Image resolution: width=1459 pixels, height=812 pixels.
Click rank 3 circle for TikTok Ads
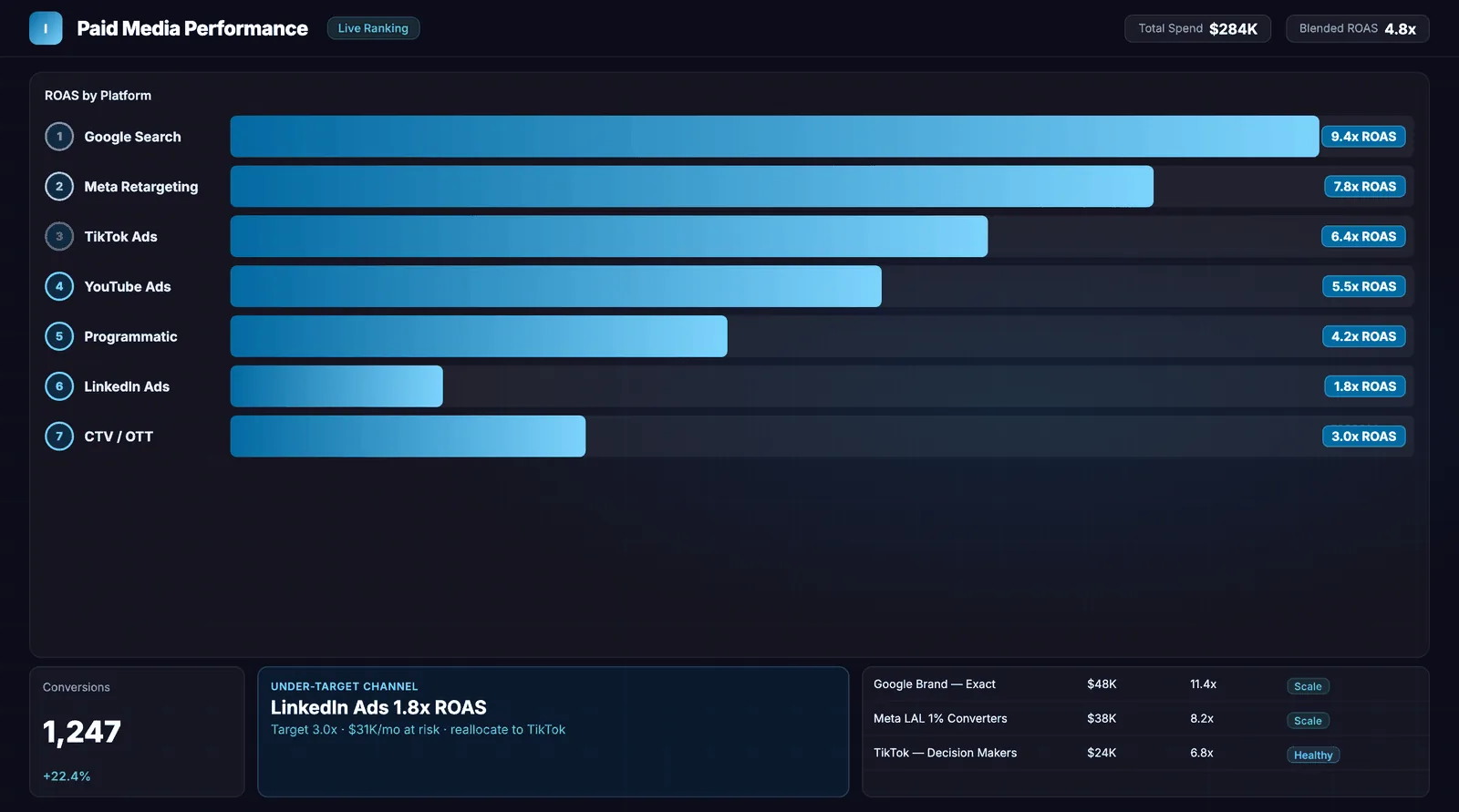click(59, 237)
